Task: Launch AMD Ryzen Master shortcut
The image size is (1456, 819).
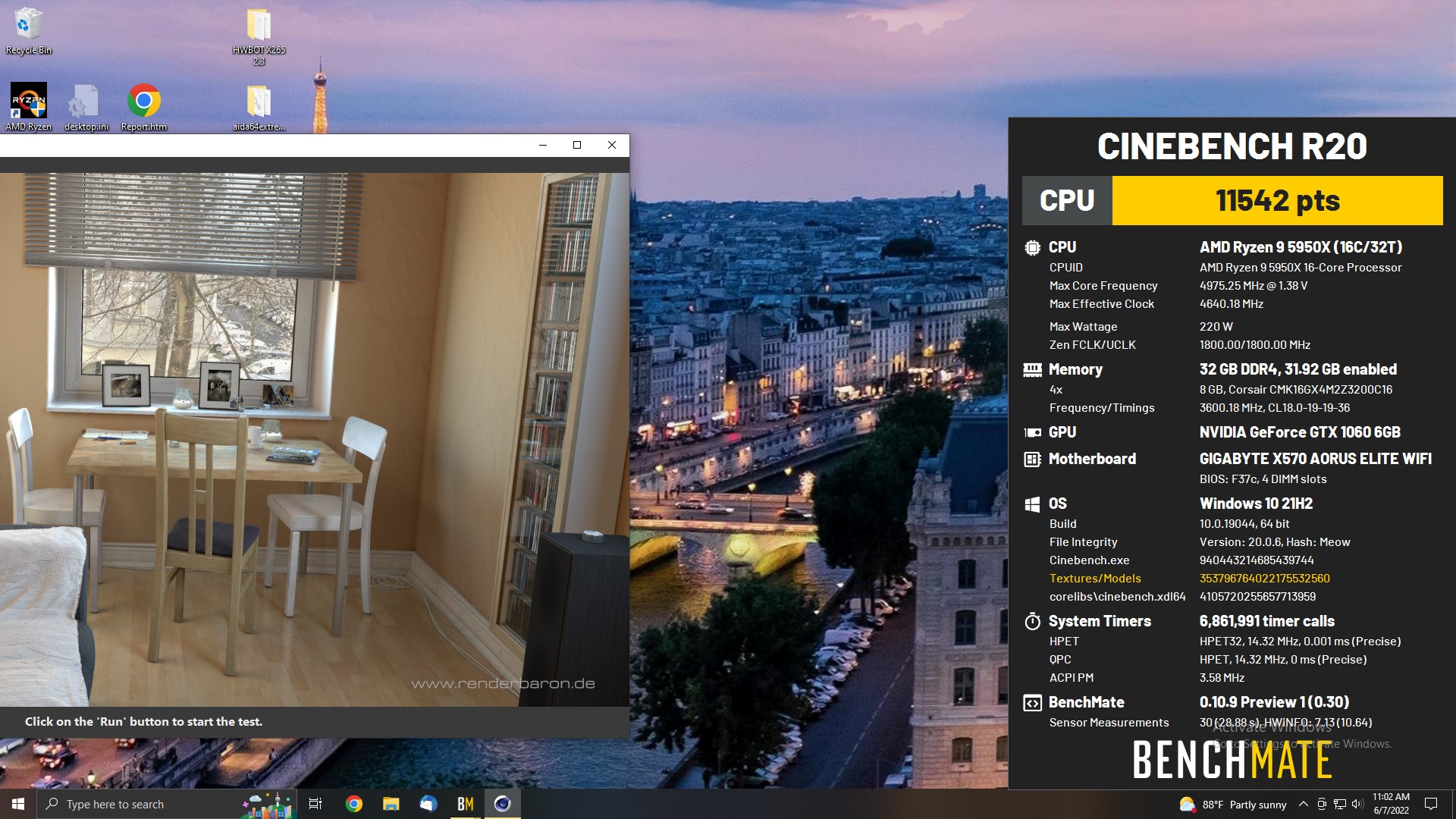Action: click(29, 106)
